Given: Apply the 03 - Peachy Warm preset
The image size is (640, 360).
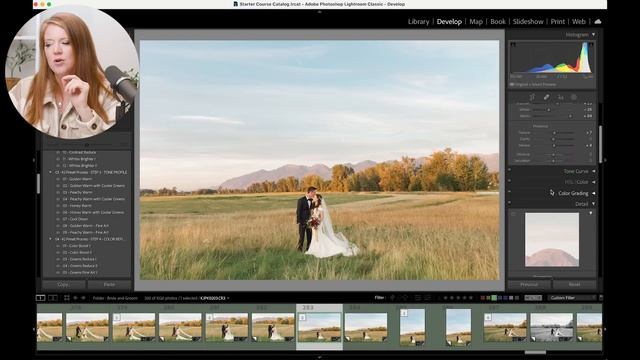Looking at the screenshot, I should tap(77, 192).
